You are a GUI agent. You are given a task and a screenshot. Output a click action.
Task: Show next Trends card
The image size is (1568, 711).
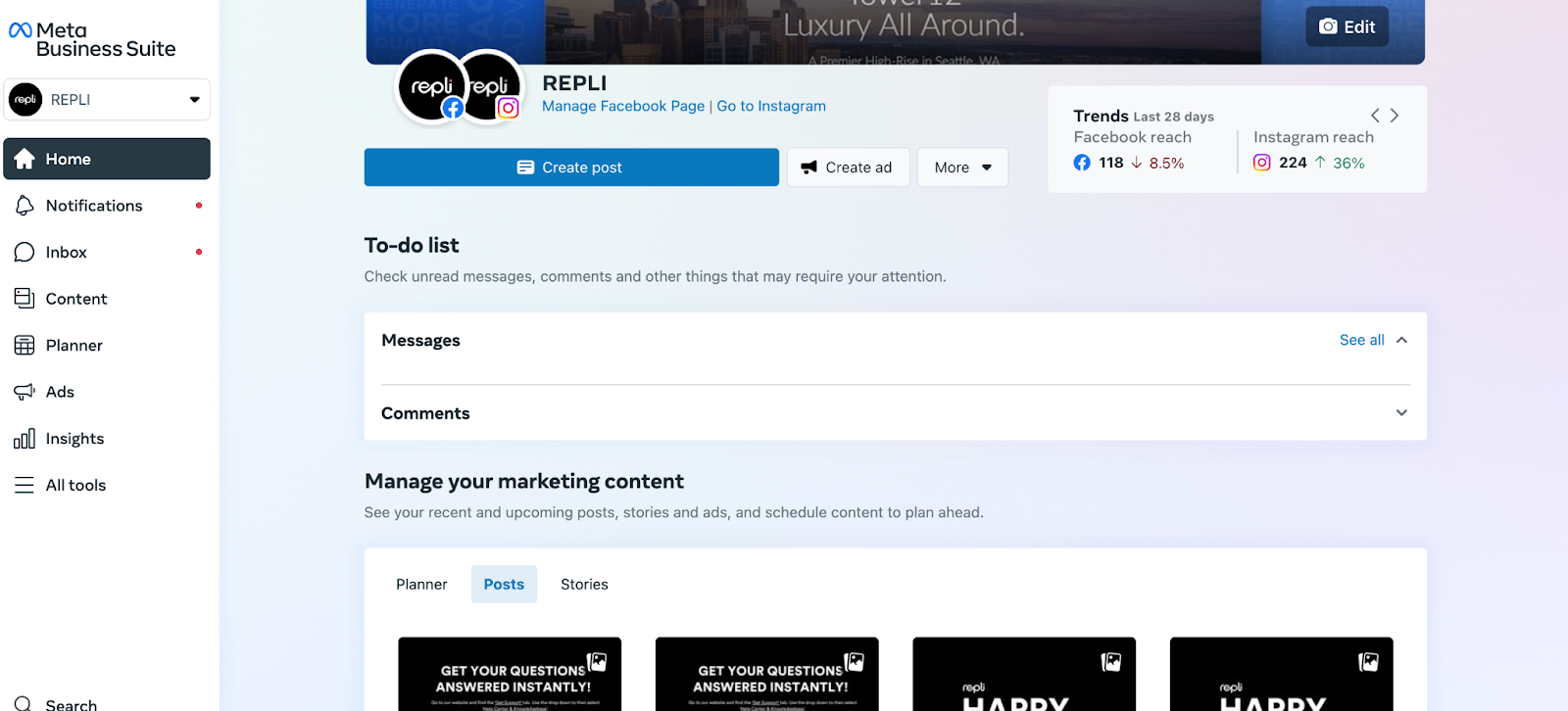[1395, 116]
